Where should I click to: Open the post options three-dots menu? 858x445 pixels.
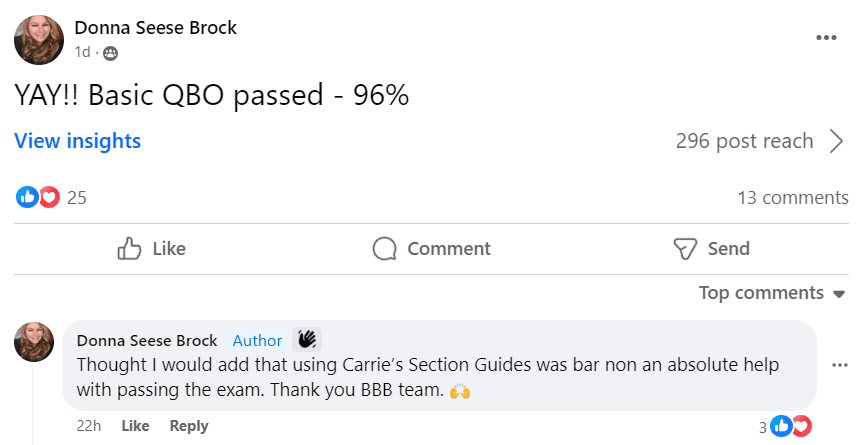coord(826,38)
